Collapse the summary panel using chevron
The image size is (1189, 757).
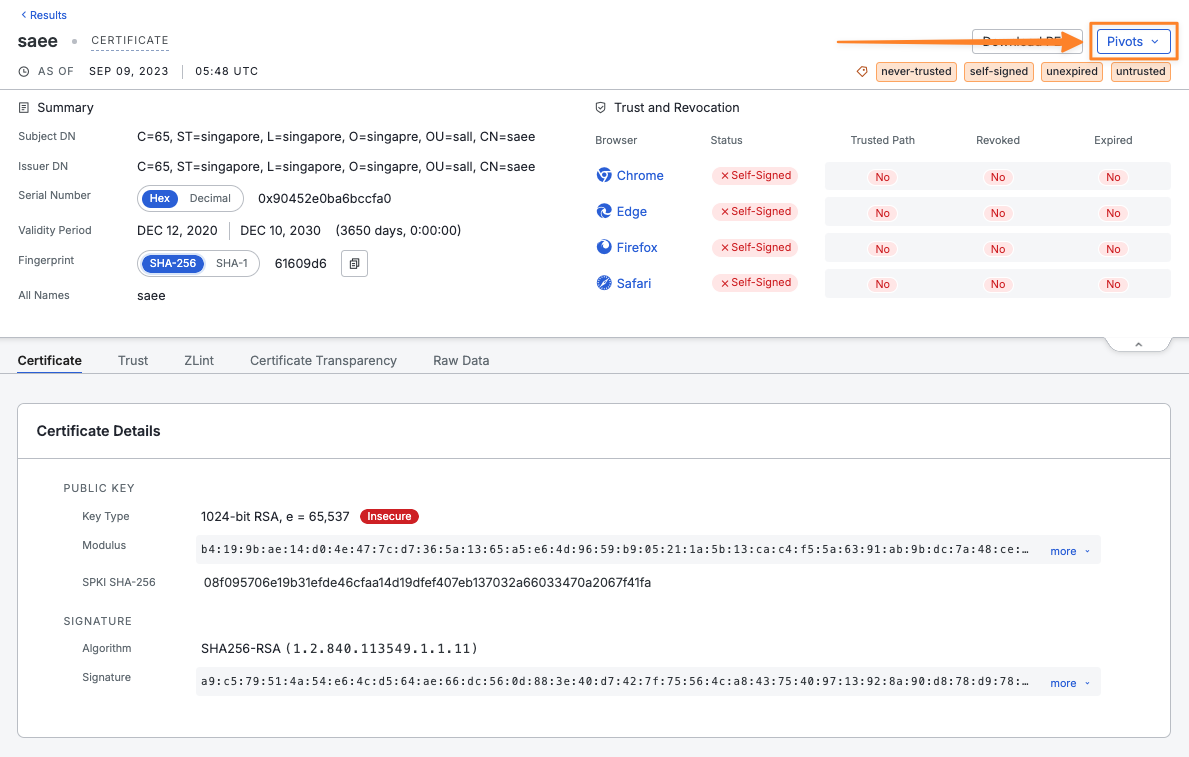pos(1138,344)
